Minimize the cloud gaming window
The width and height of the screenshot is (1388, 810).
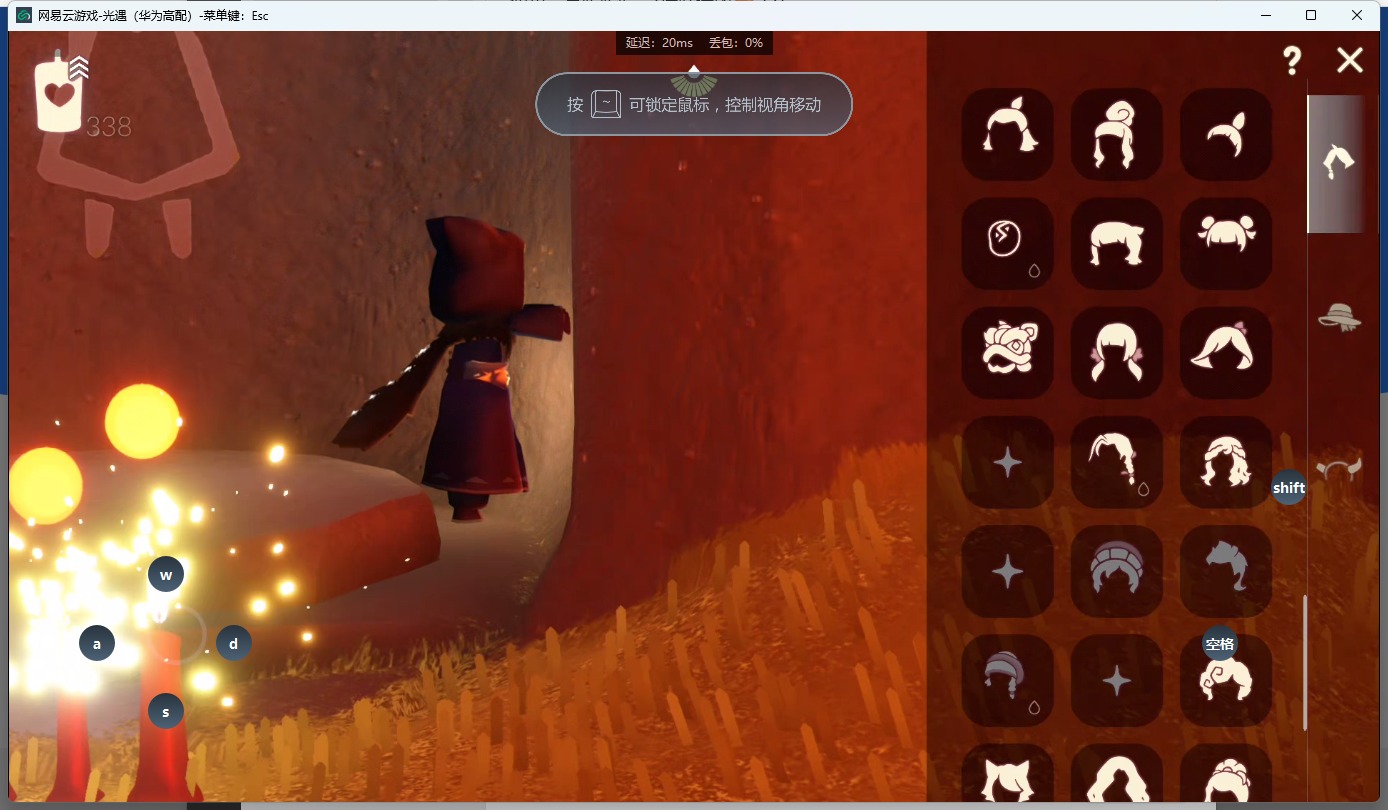point(1265,15)
